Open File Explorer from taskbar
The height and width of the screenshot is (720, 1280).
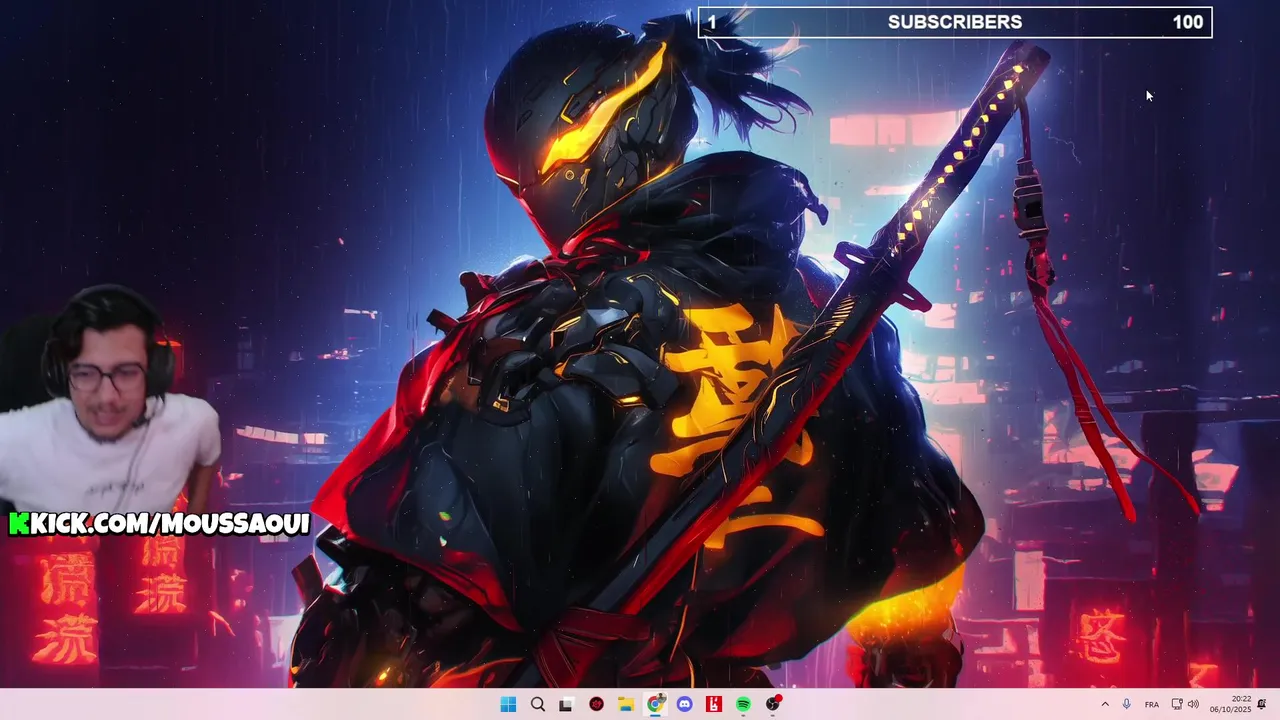626,704
